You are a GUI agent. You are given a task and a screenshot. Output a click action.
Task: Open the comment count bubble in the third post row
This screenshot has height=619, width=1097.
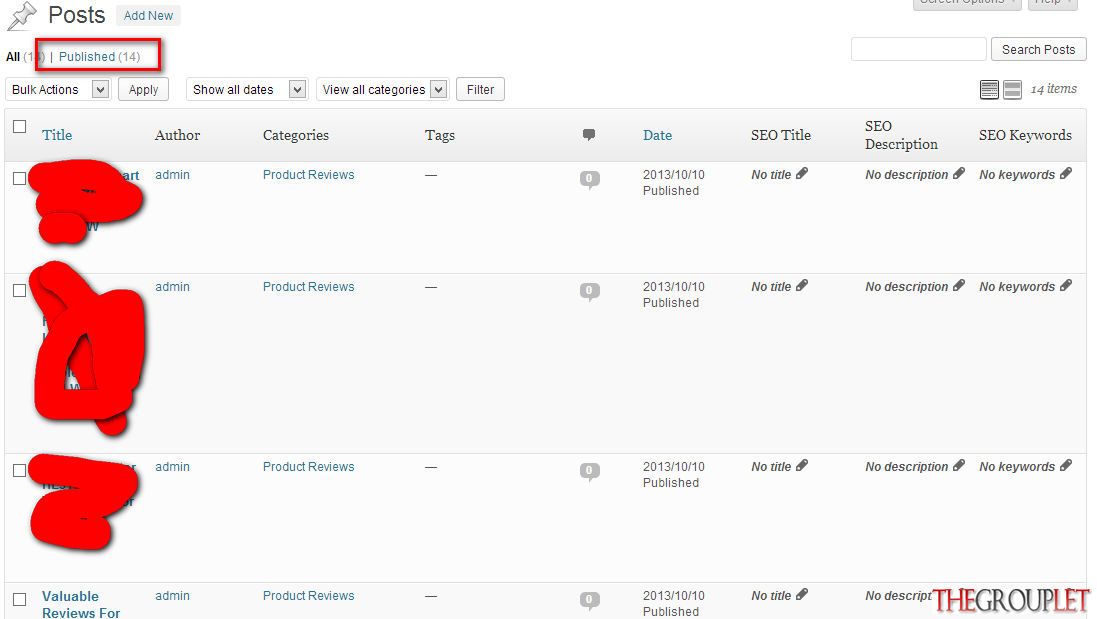coord(589,471)
